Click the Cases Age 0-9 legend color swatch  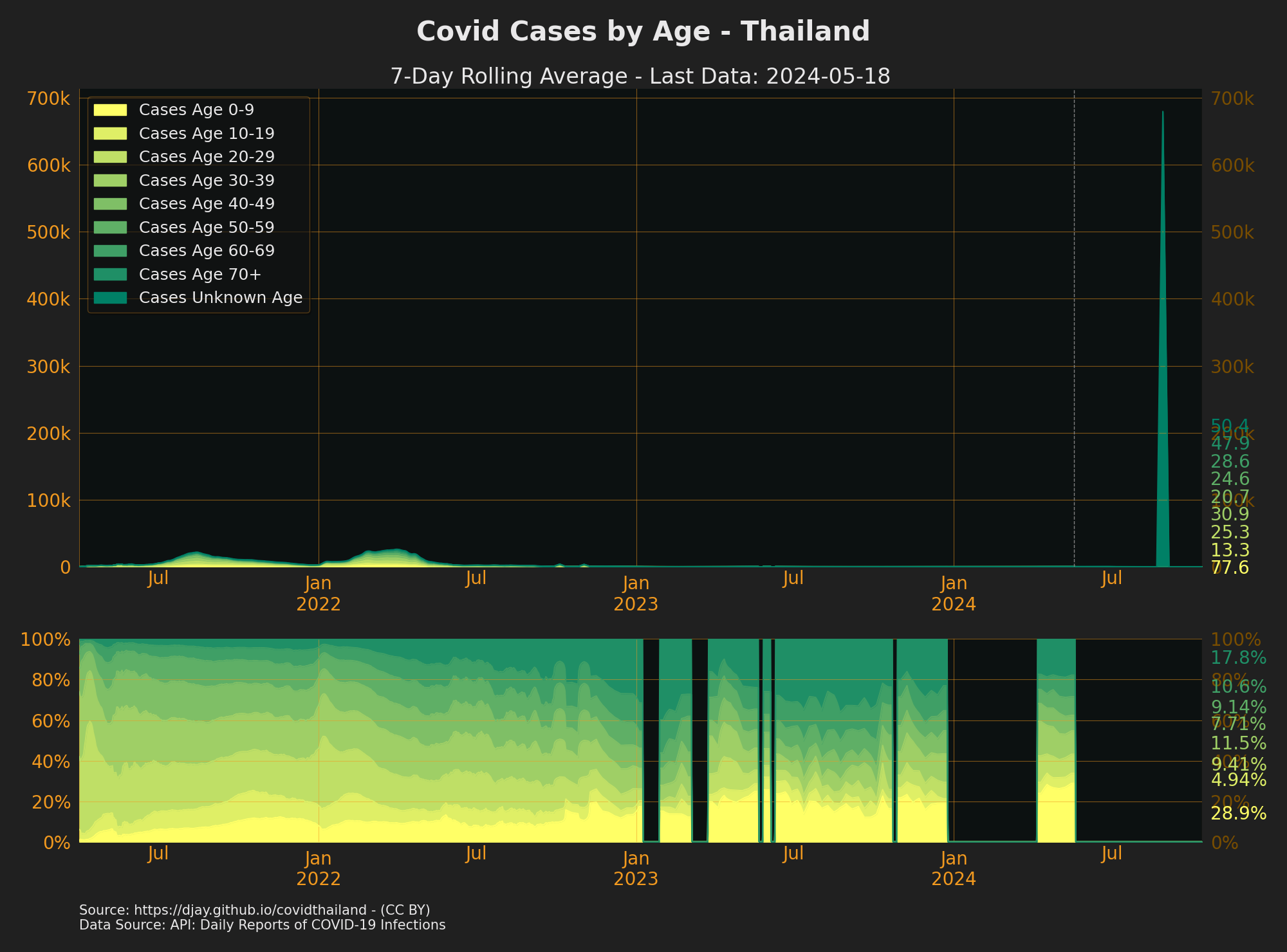110,110
